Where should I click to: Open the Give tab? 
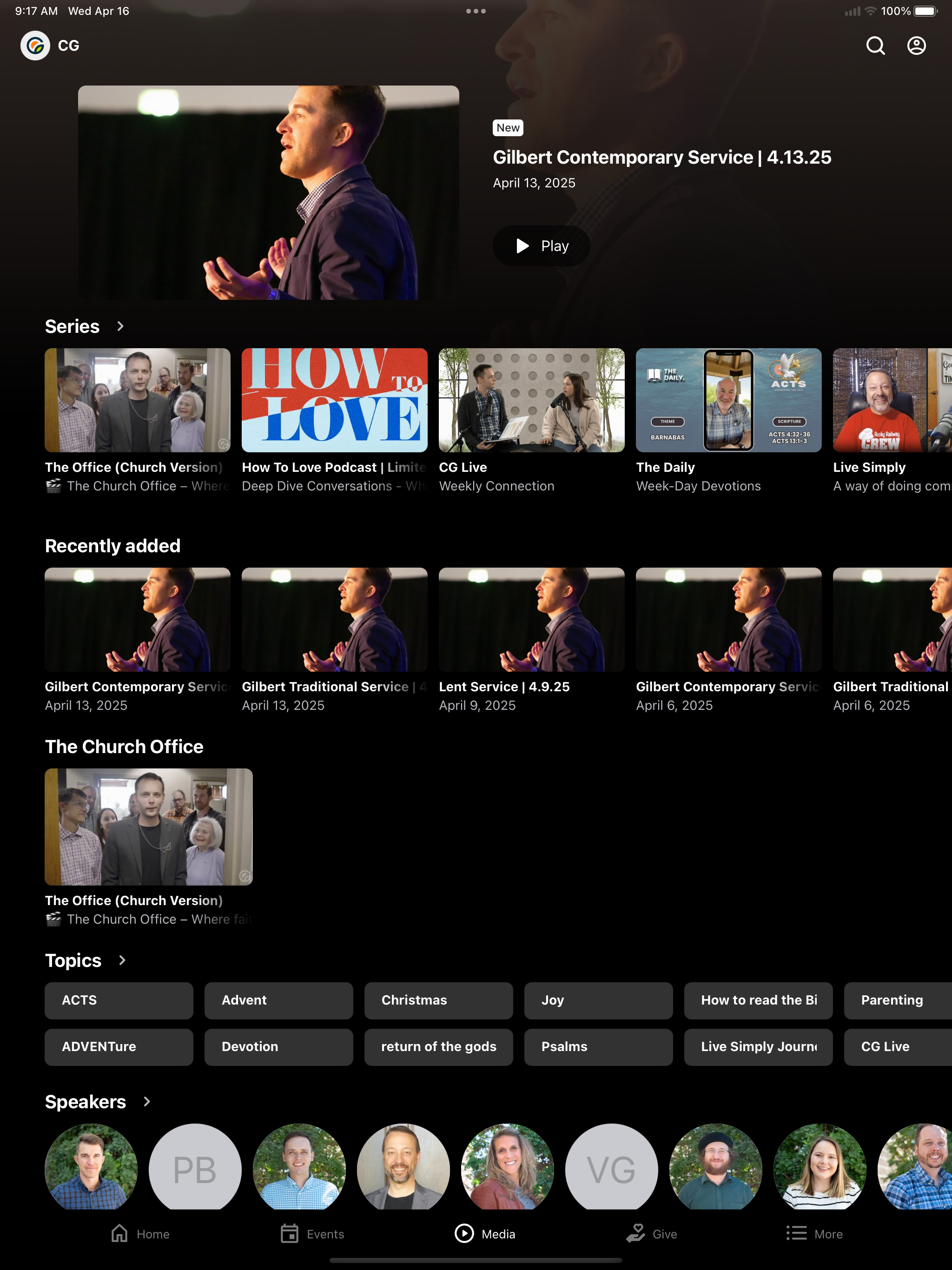651,1233
